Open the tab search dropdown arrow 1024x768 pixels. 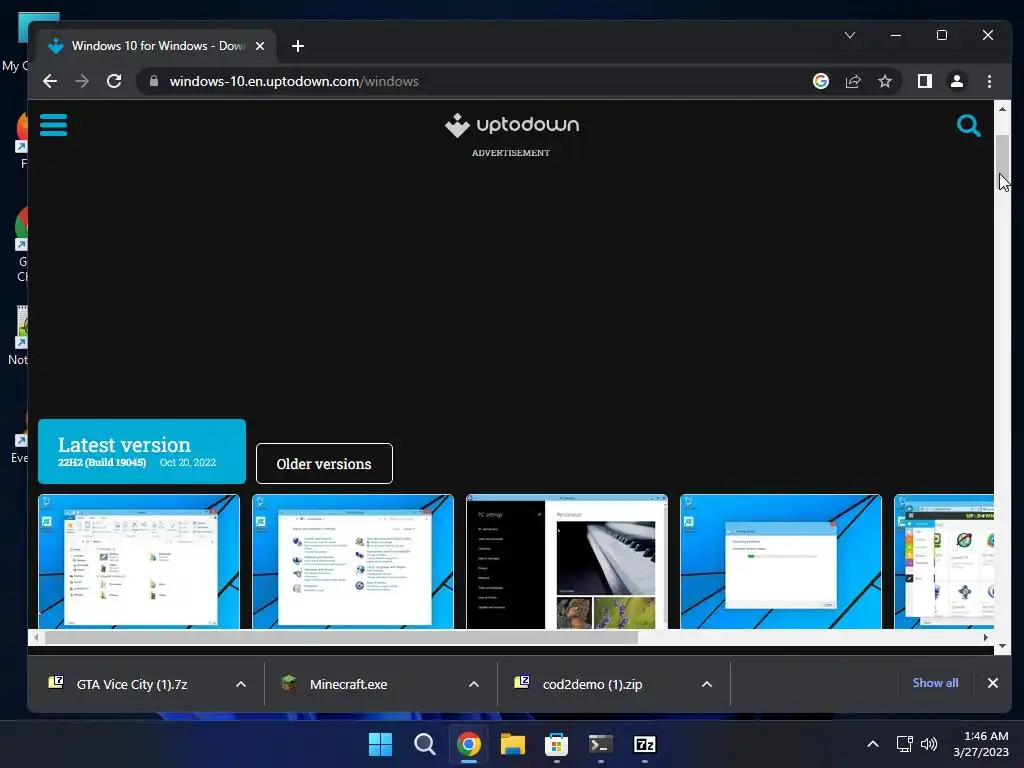click(850, 35)
